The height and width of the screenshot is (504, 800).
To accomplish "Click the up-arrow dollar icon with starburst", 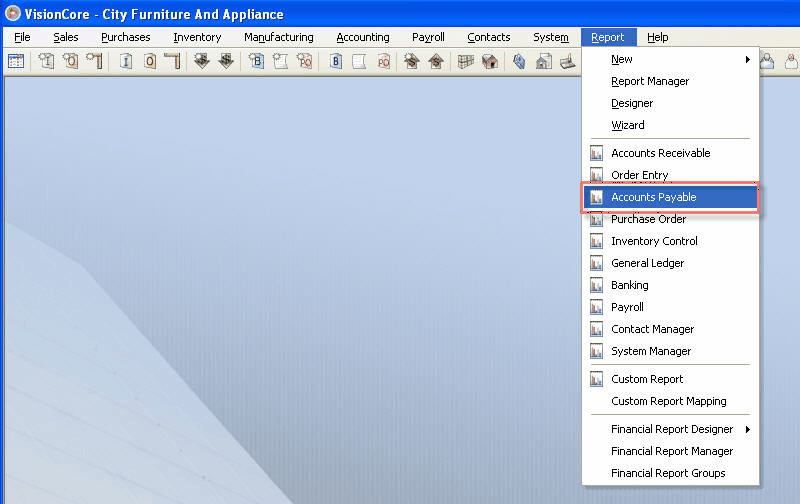I will 411,61.
